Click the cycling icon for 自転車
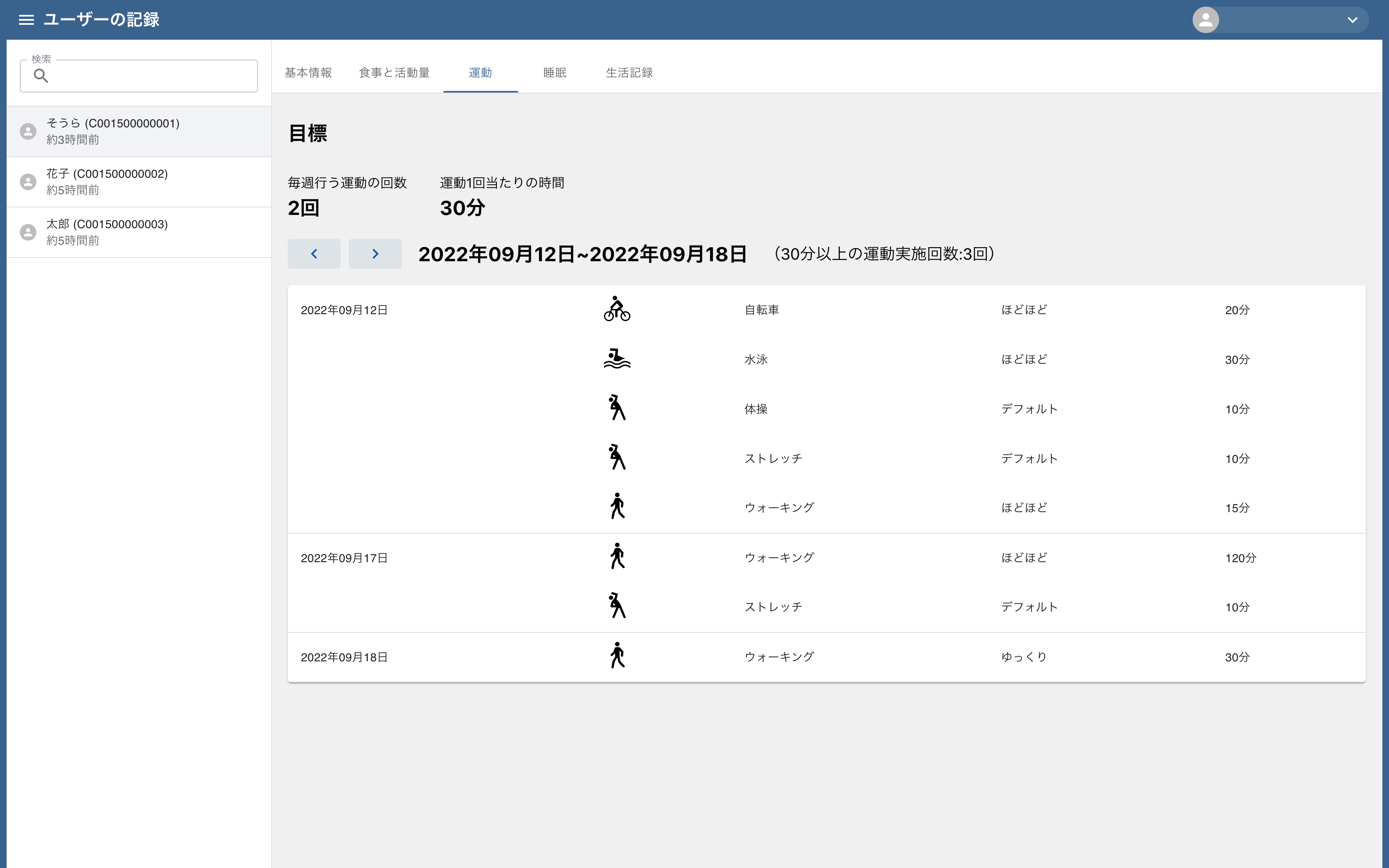This screenshot has width=1389, height=868. (x=617, y=310)
